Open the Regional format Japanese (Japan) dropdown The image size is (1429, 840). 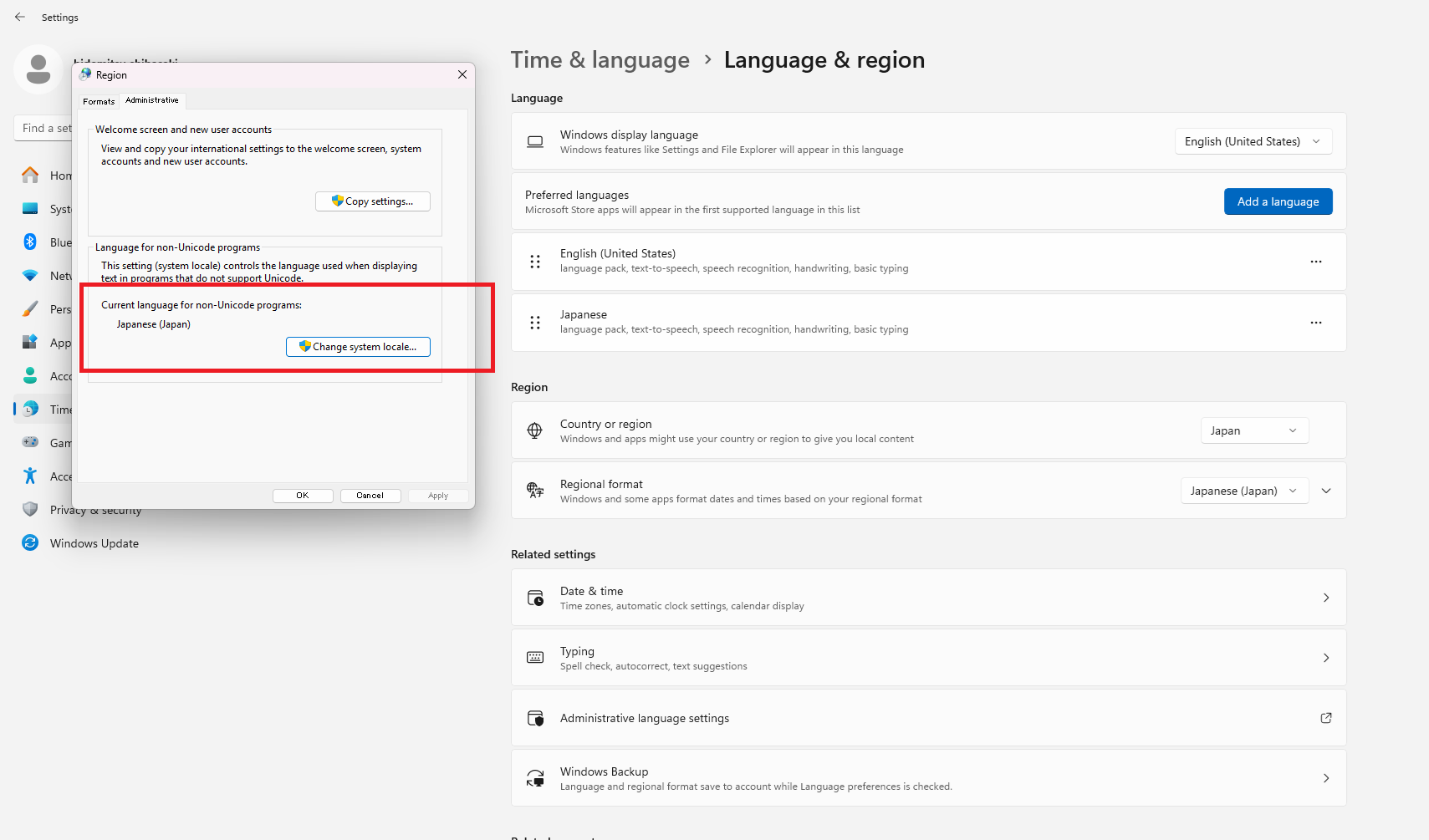coord(1244,491)
